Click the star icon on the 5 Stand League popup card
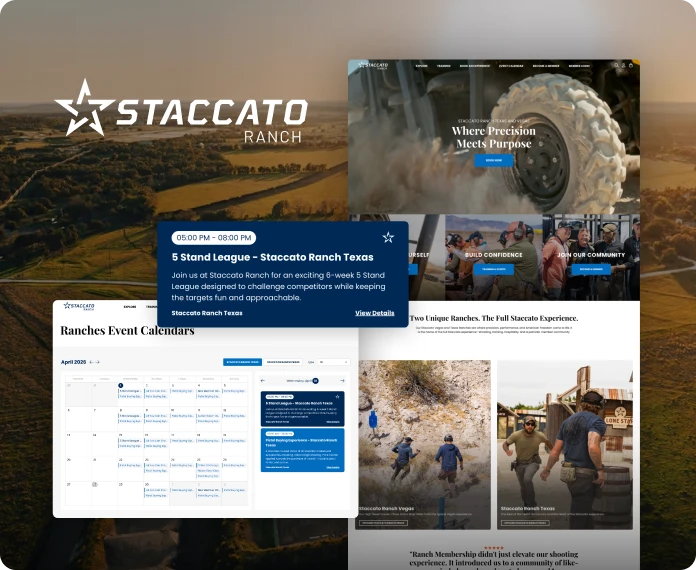 pos(388,238)
